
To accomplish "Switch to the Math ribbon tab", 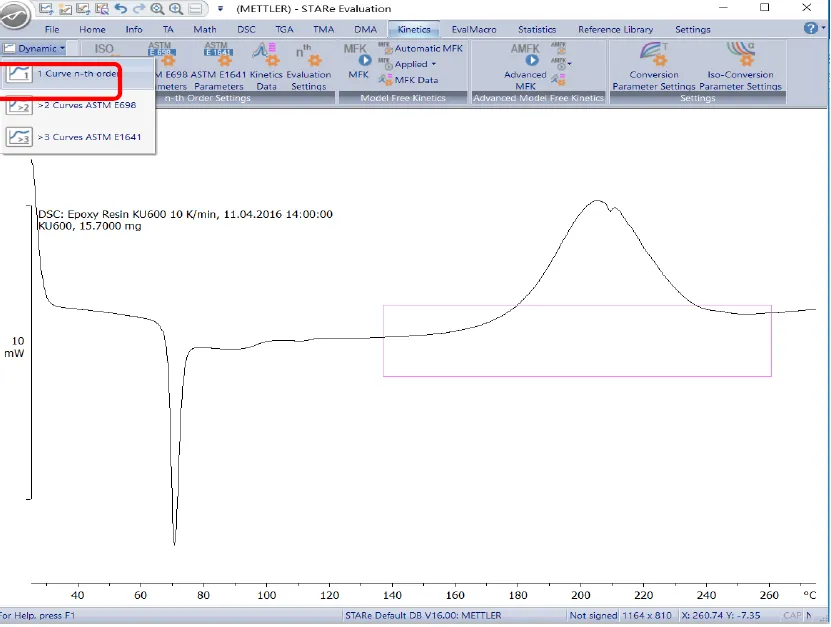I will point(205,29).
